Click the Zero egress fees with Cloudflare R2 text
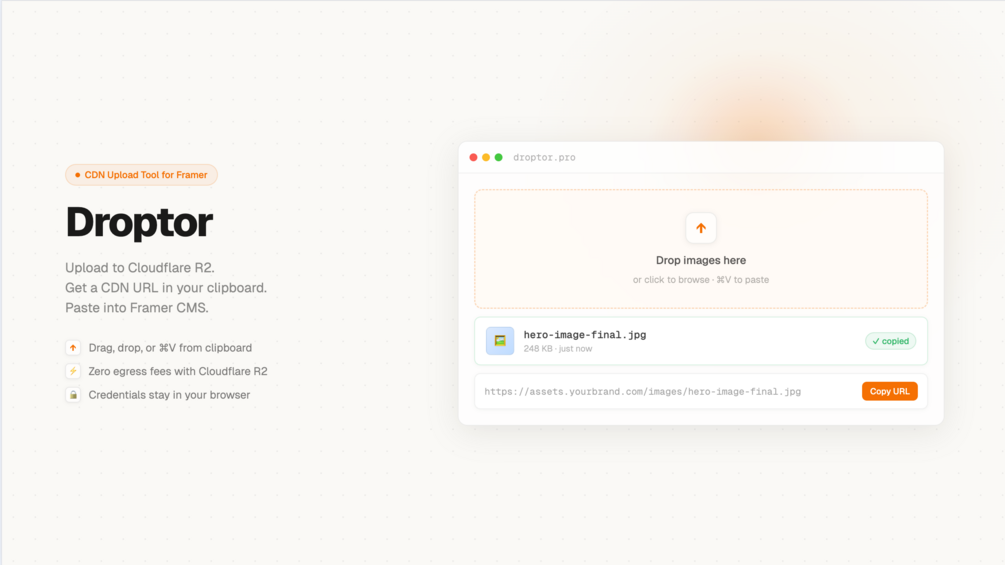 coord(178,372)
